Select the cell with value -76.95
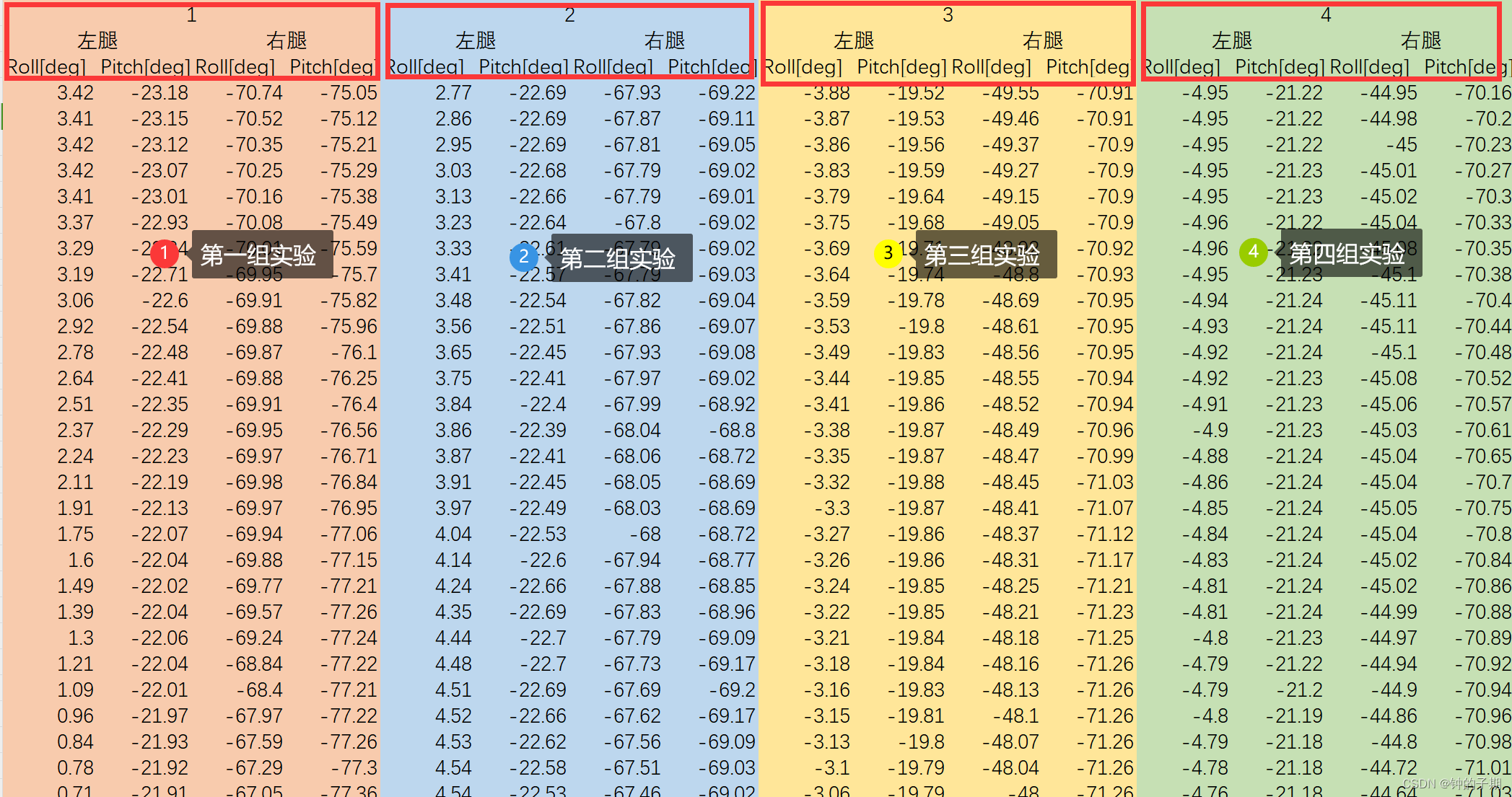 pos(349,508)
